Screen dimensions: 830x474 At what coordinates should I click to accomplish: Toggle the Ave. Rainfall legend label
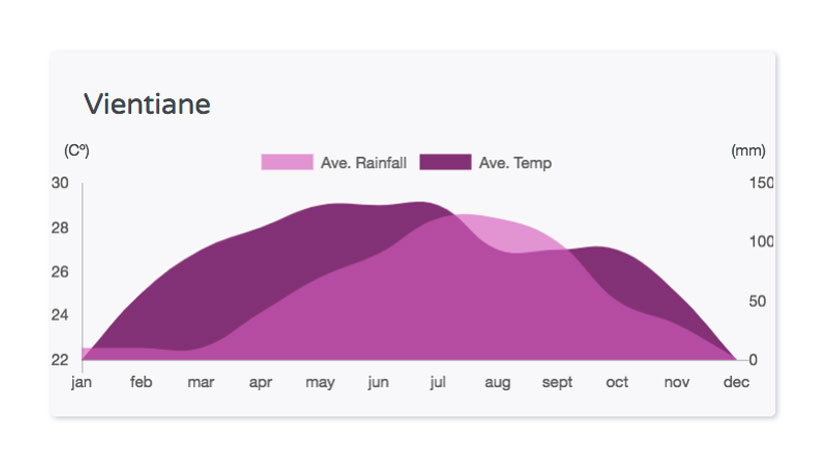[x=363, y=163]
